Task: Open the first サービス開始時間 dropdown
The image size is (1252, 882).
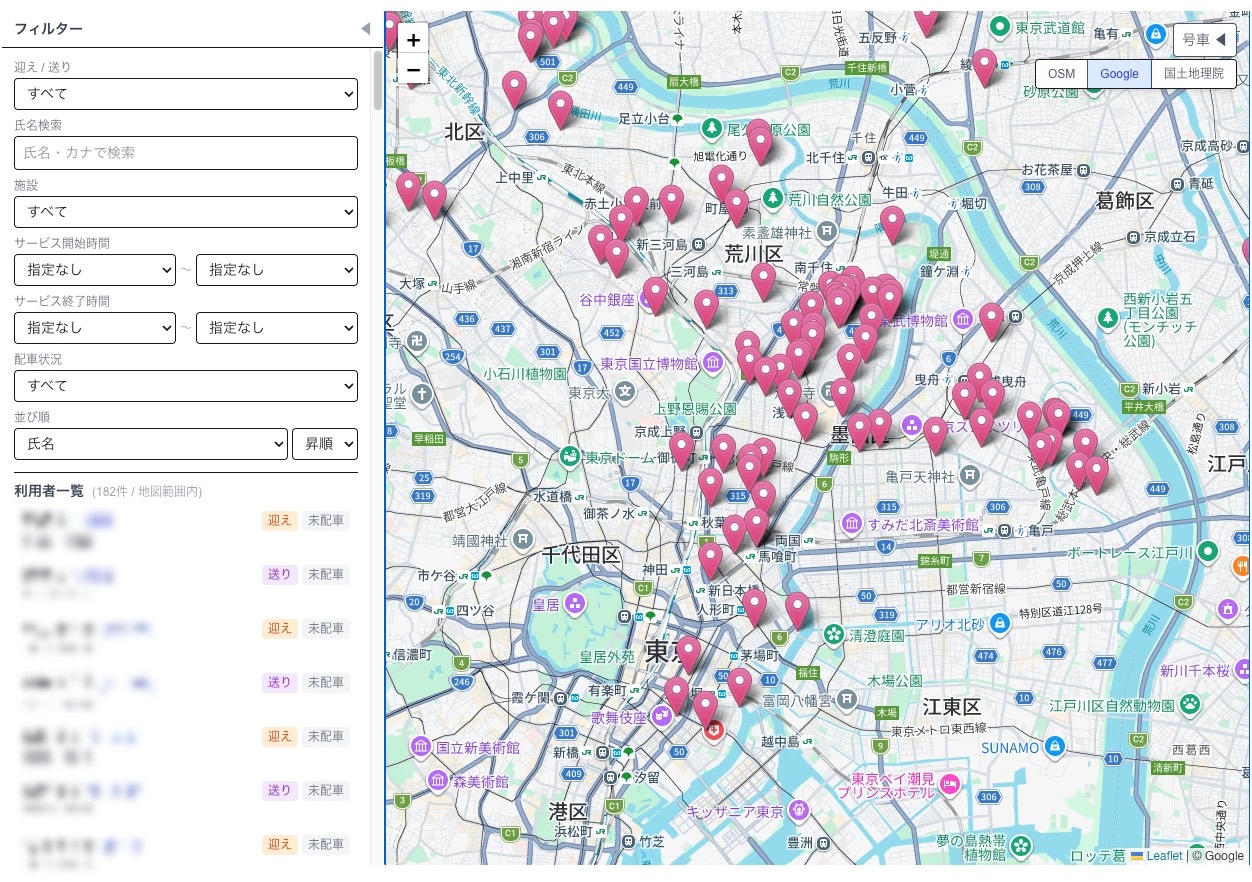Action: point(95,270)
